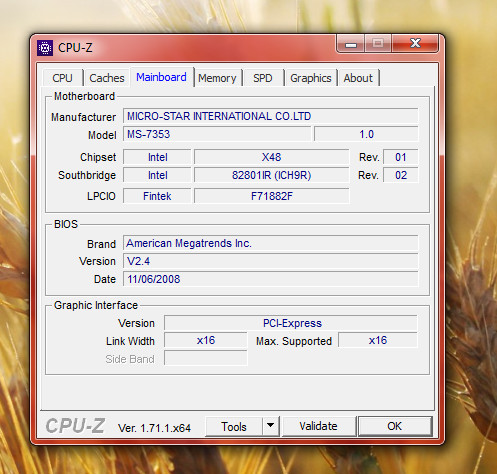Select the southbridge value 82801IR (ICH9R)
The width and height of the screenshot is (497, 474).
271,175
